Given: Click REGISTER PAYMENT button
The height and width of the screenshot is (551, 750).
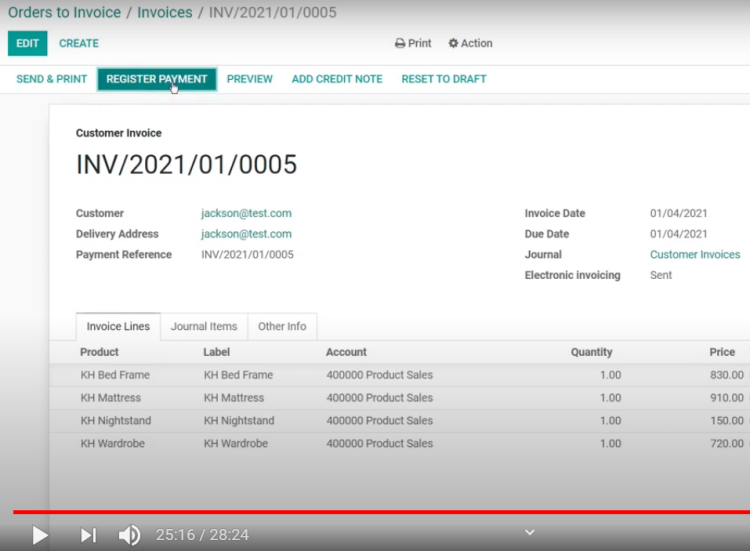Looking at the screenshot, I should point(157,79).
